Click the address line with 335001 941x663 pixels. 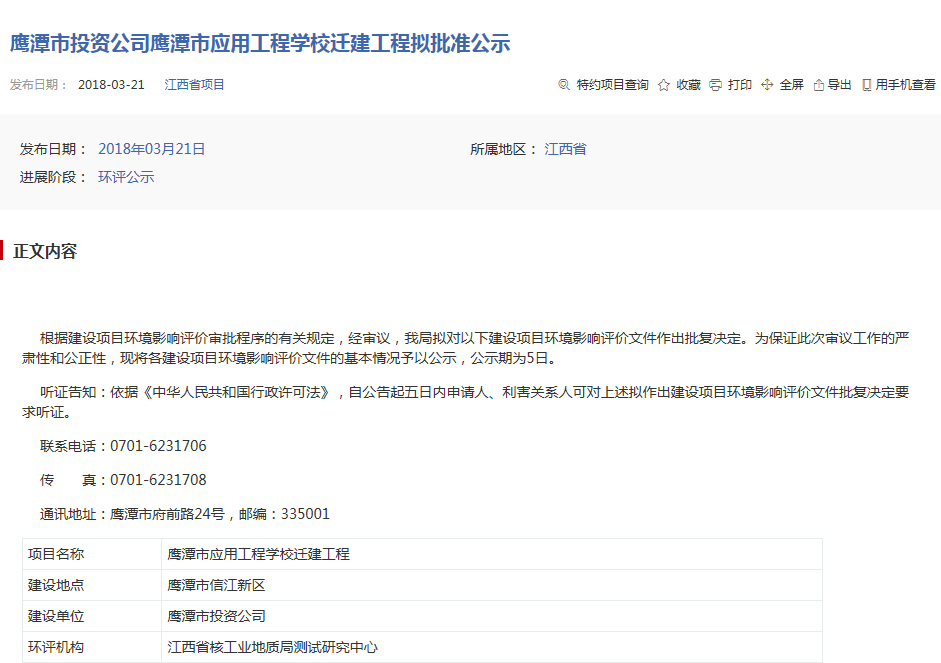point(185,514)
